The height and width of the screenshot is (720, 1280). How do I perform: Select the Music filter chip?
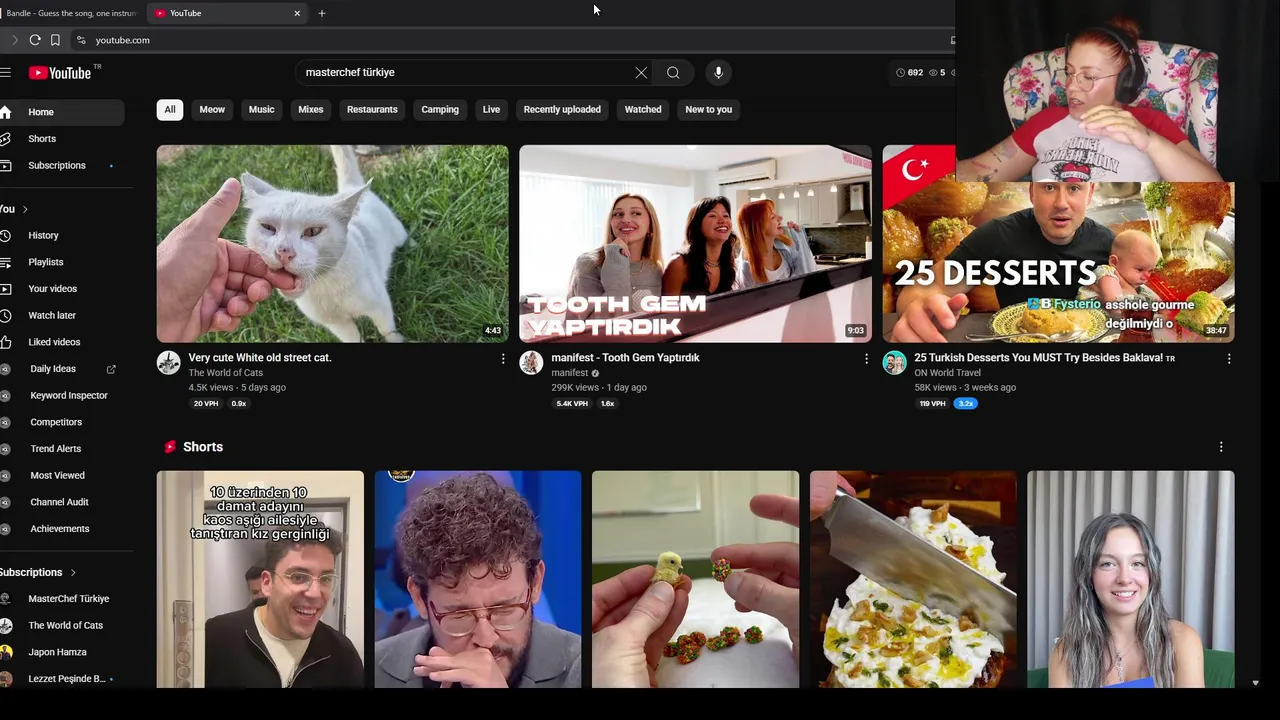pos(261,110)
